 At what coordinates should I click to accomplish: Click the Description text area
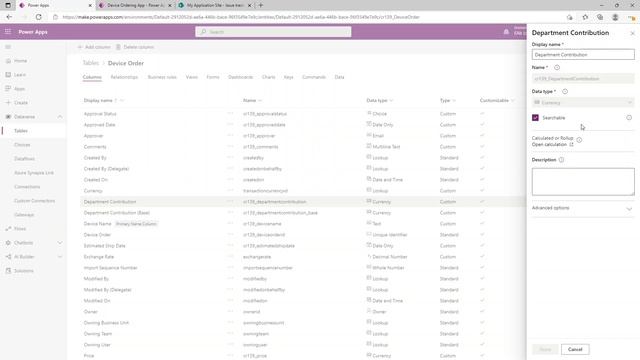pyautogui.click(x=583, y=182)
